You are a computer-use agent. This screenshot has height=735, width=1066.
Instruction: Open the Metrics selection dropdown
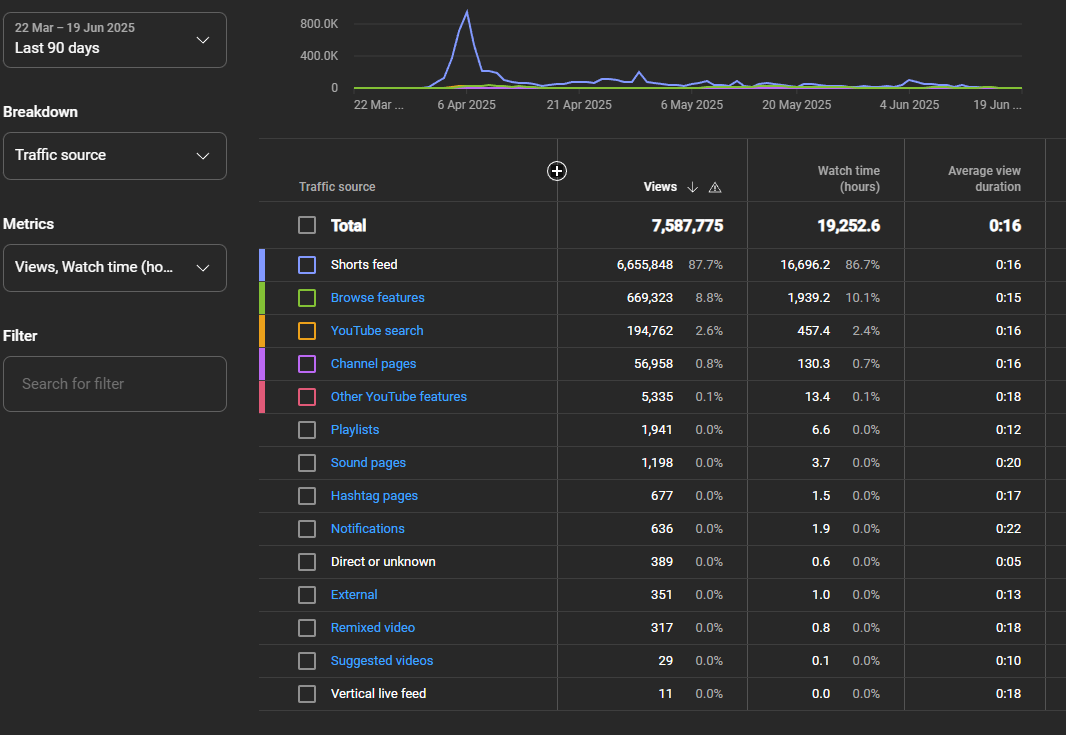click(x=115, y=268)
